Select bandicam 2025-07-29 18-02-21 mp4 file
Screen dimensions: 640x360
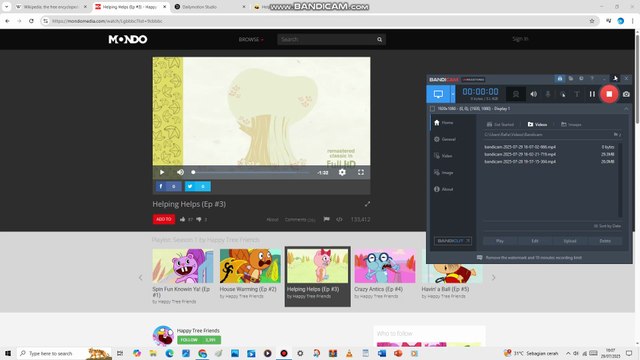(550, 154)
